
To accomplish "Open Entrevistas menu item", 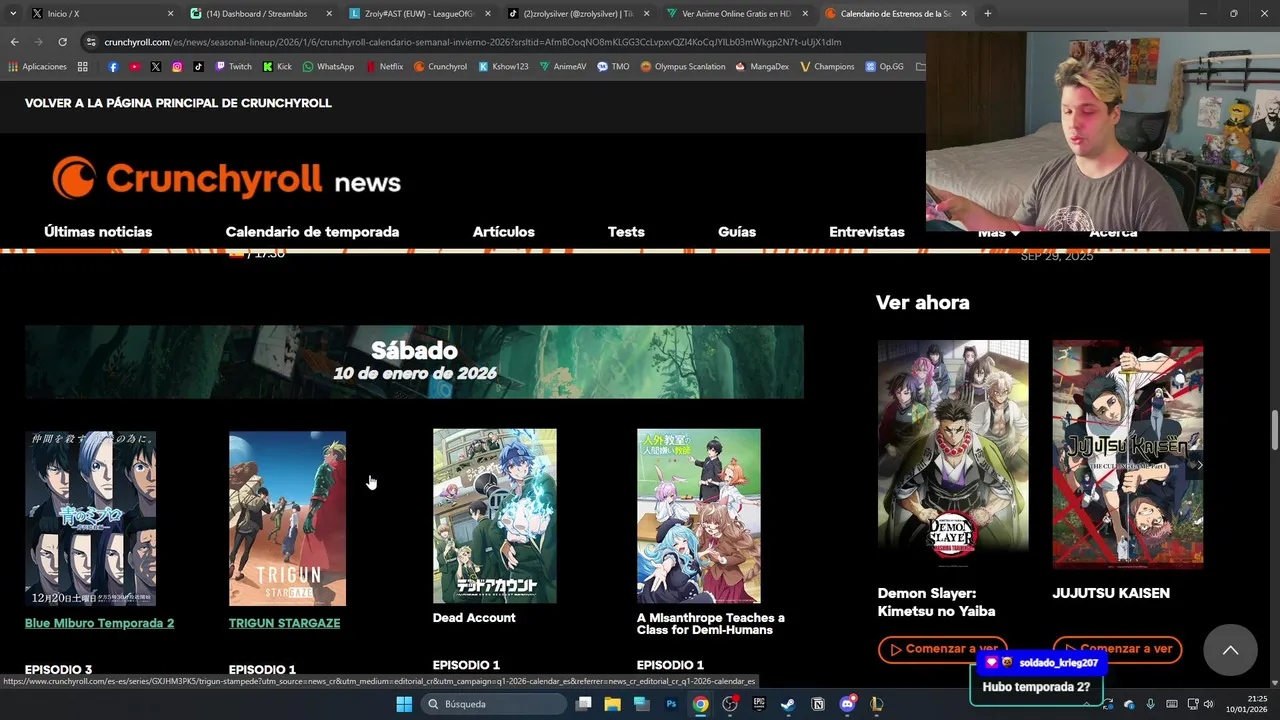I will pos(867,232).
